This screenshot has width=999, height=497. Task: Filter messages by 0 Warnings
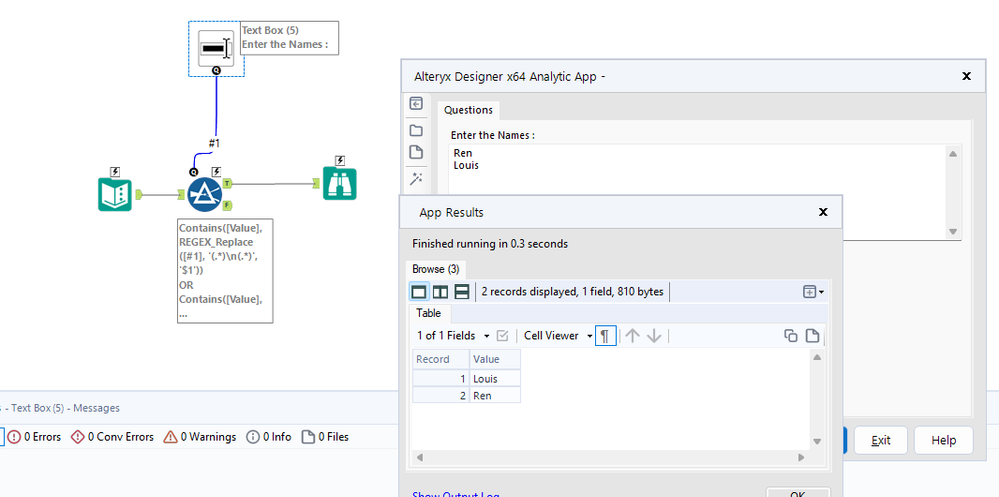[x=199, y=437]
